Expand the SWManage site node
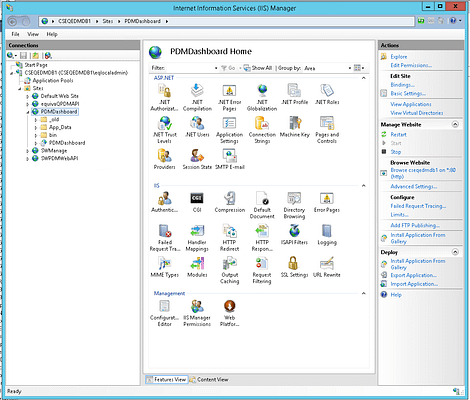Image resolution: width=470 pixels, height=400 pixels. point(27,151)
